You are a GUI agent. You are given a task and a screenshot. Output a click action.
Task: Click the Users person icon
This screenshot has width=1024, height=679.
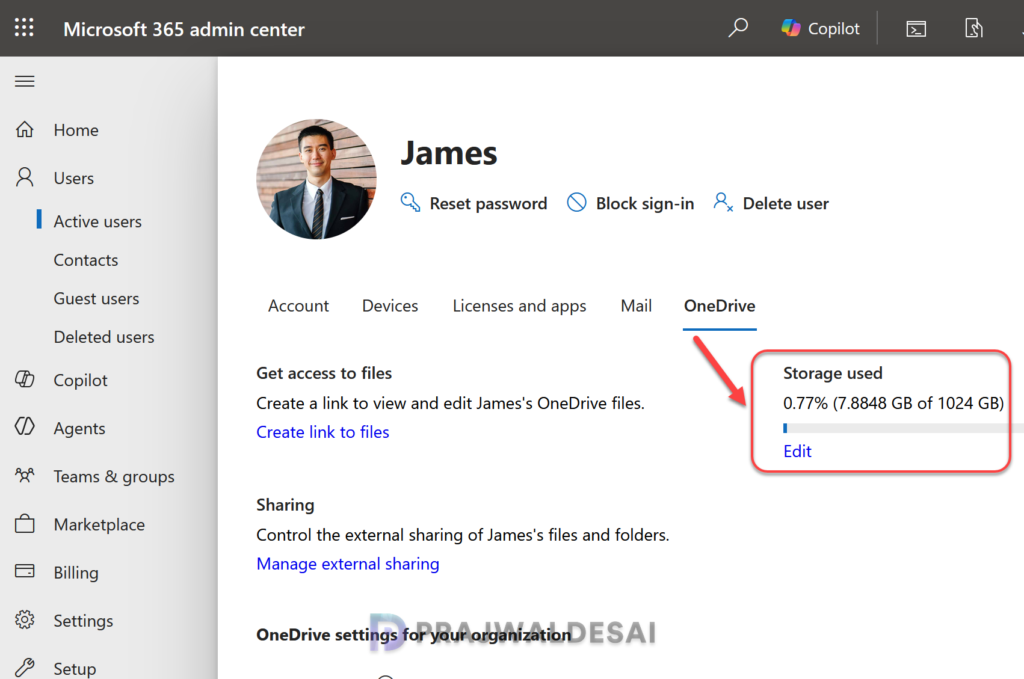click(x=25, y=178)
